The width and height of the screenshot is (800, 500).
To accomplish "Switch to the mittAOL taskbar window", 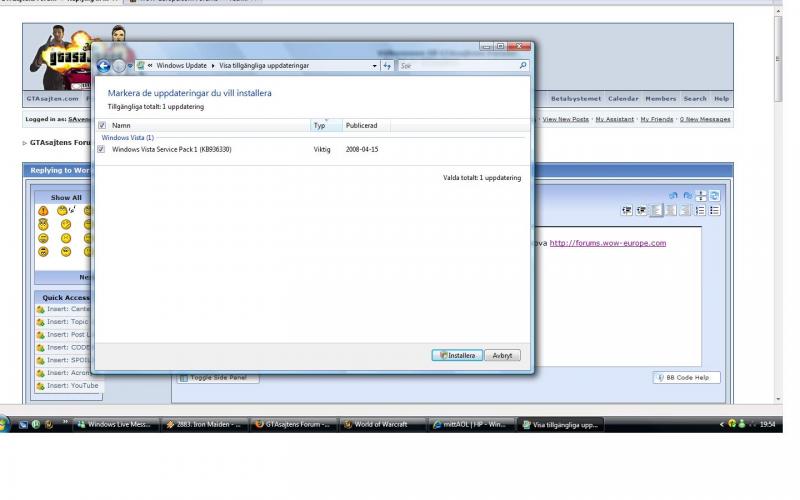I will 470,424.
